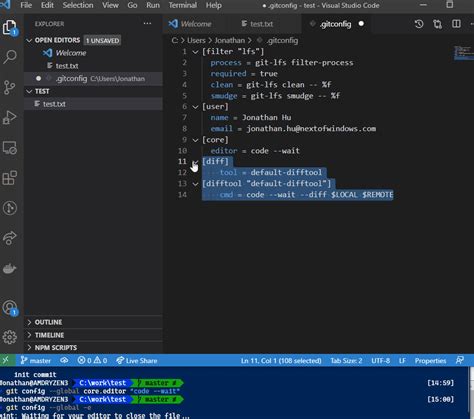Open the Extensions view

(x=10, y=178)
